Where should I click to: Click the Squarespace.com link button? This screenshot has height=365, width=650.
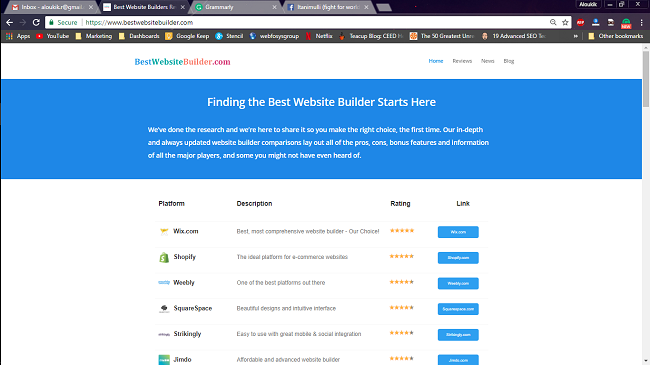pos(458,309)
